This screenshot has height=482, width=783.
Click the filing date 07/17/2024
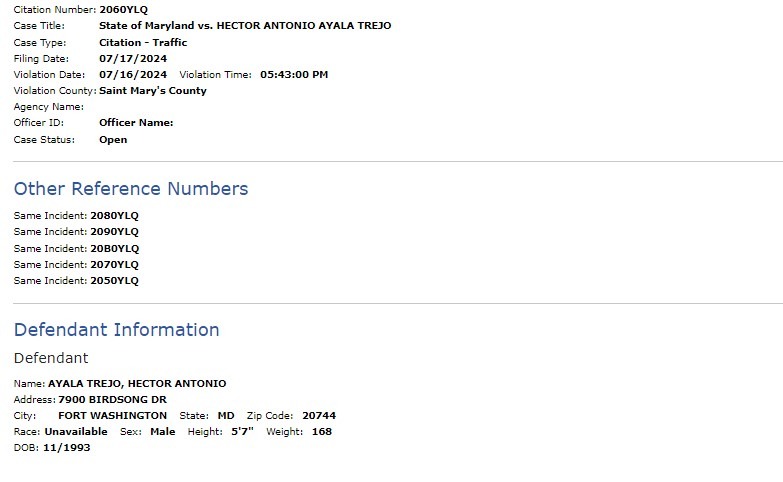click(133, 58)
